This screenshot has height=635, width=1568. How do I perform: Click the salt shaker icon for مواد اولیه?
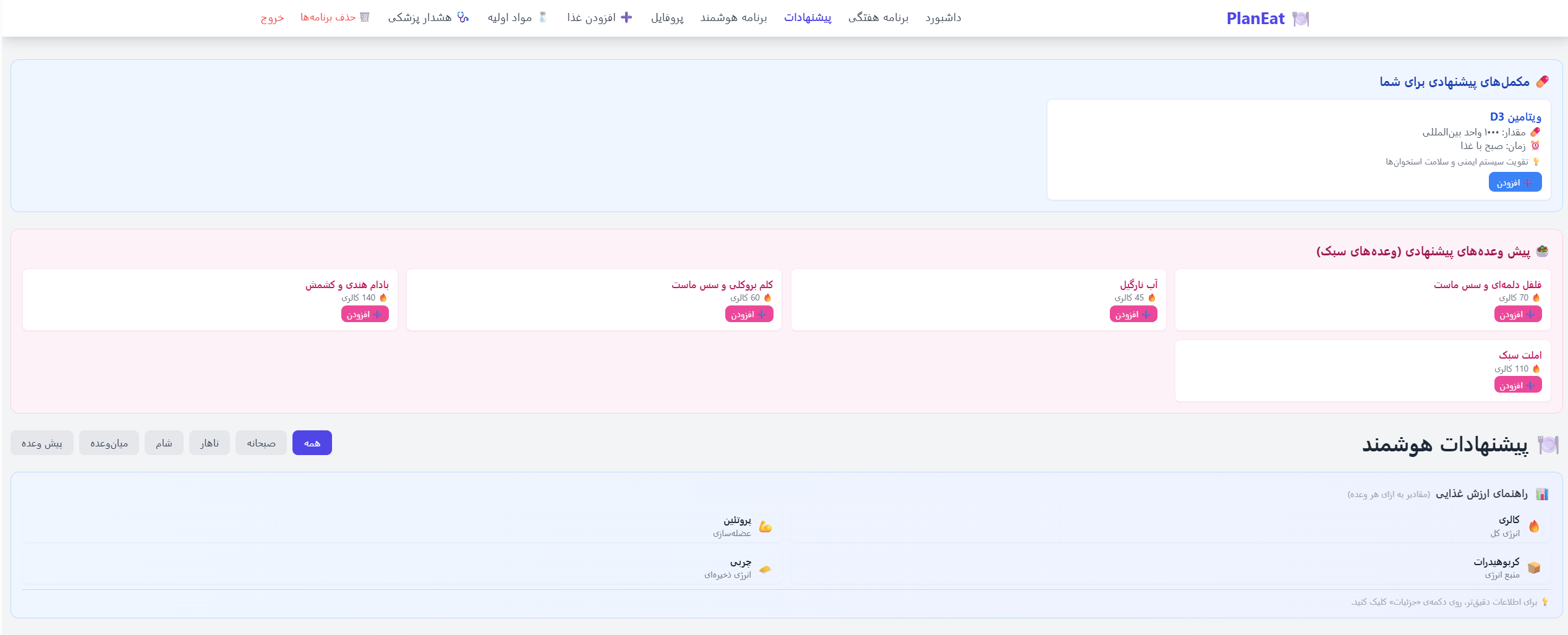[543, 17]
